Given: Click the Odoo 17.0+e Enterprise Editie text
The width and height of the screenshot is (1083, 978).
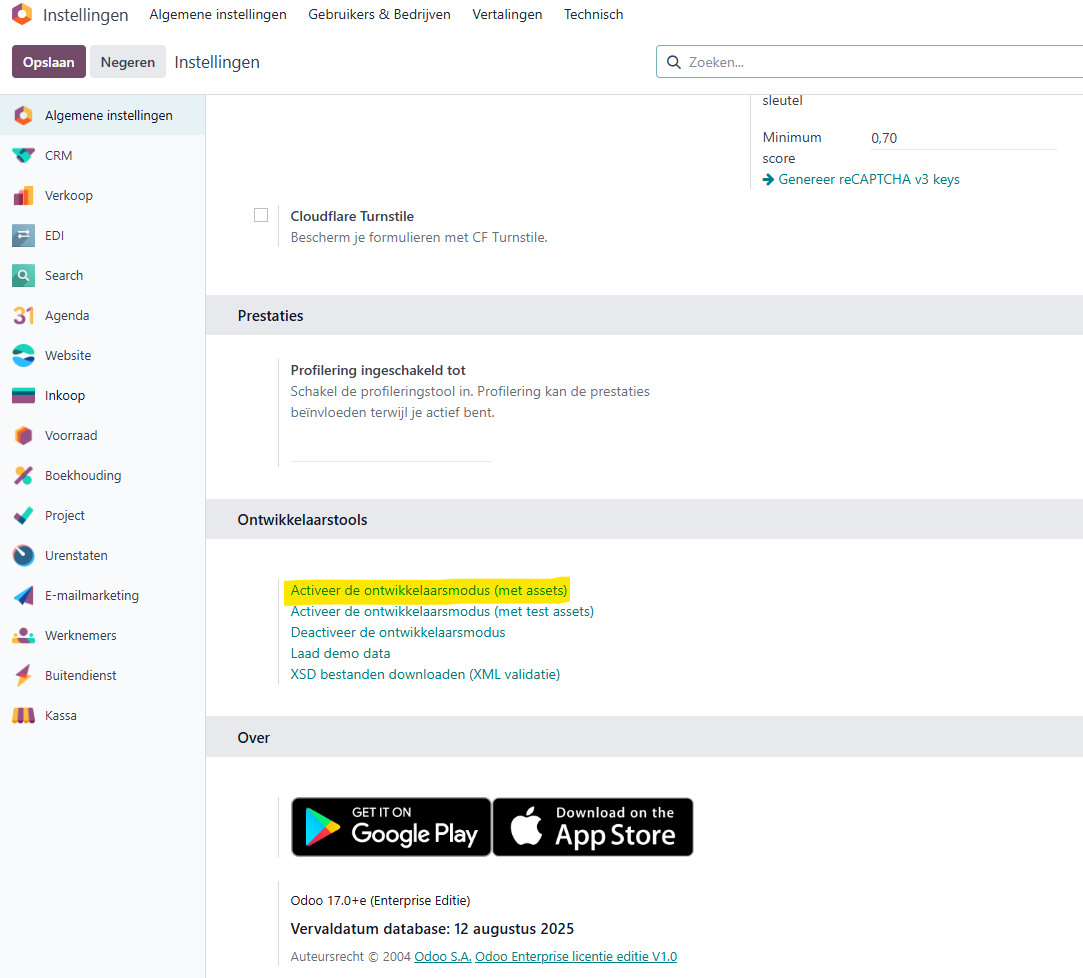Looking at the screenshot, I should [380, 901].
